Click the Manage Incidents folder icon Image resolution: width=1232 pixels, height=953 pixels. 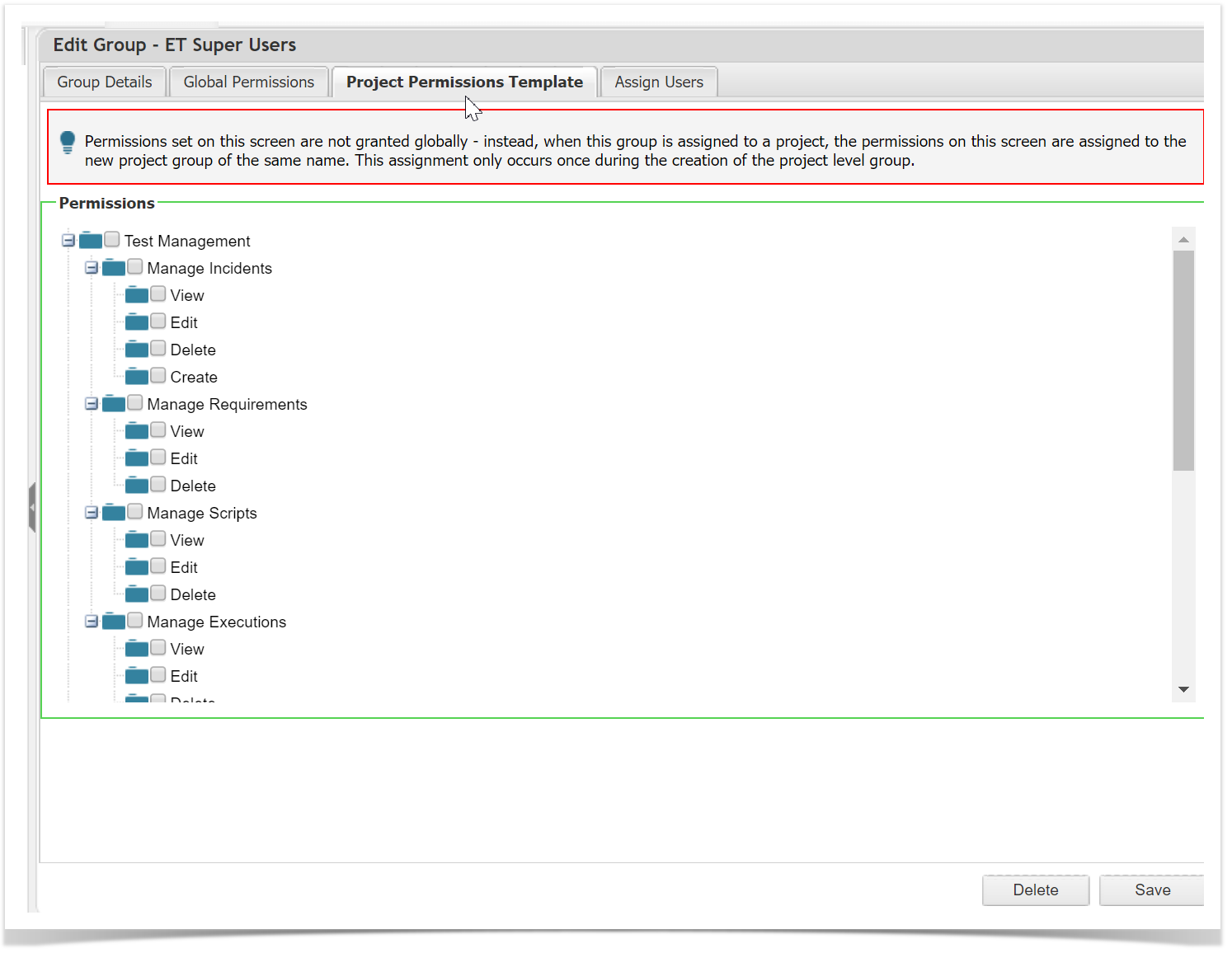click(114, 268)
